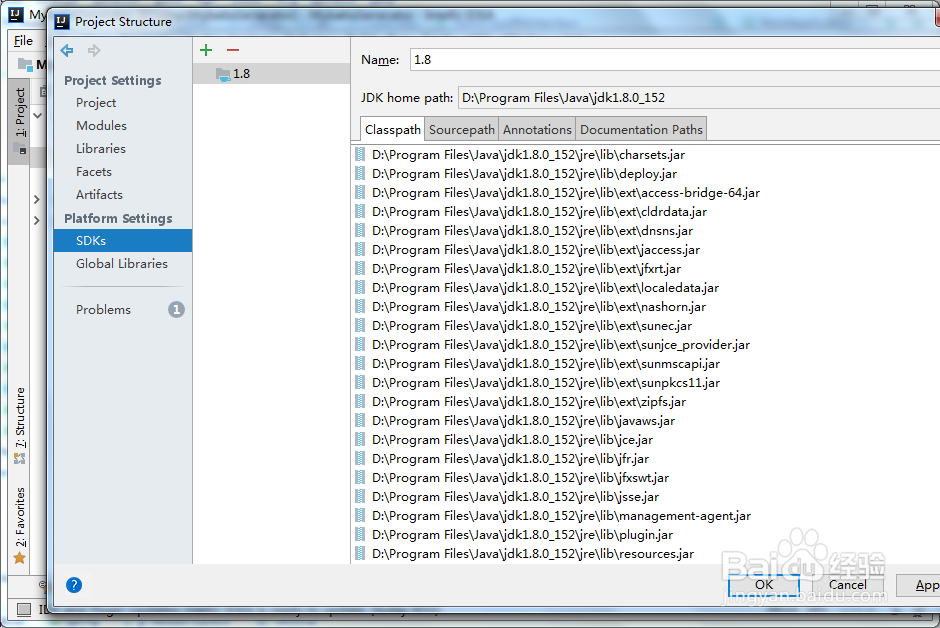Image resolution: width=940 pixels, height=628 pixels.
Task: Select sunmscapi.jar classpath entry
Action: tap(546, 364)
